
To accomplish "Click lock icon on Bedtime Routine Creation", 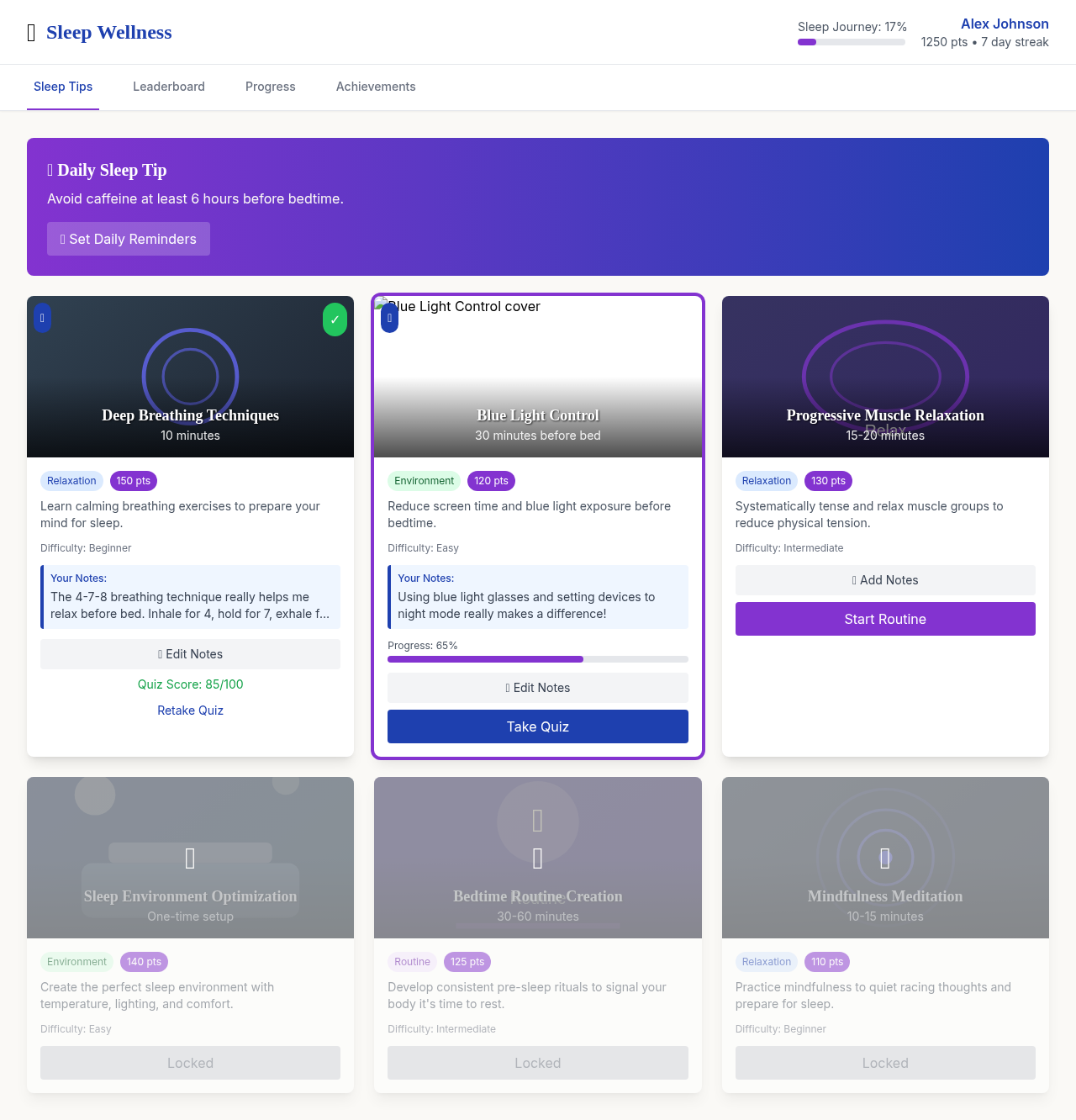I will pyautogui.click(x=538, y=858).
